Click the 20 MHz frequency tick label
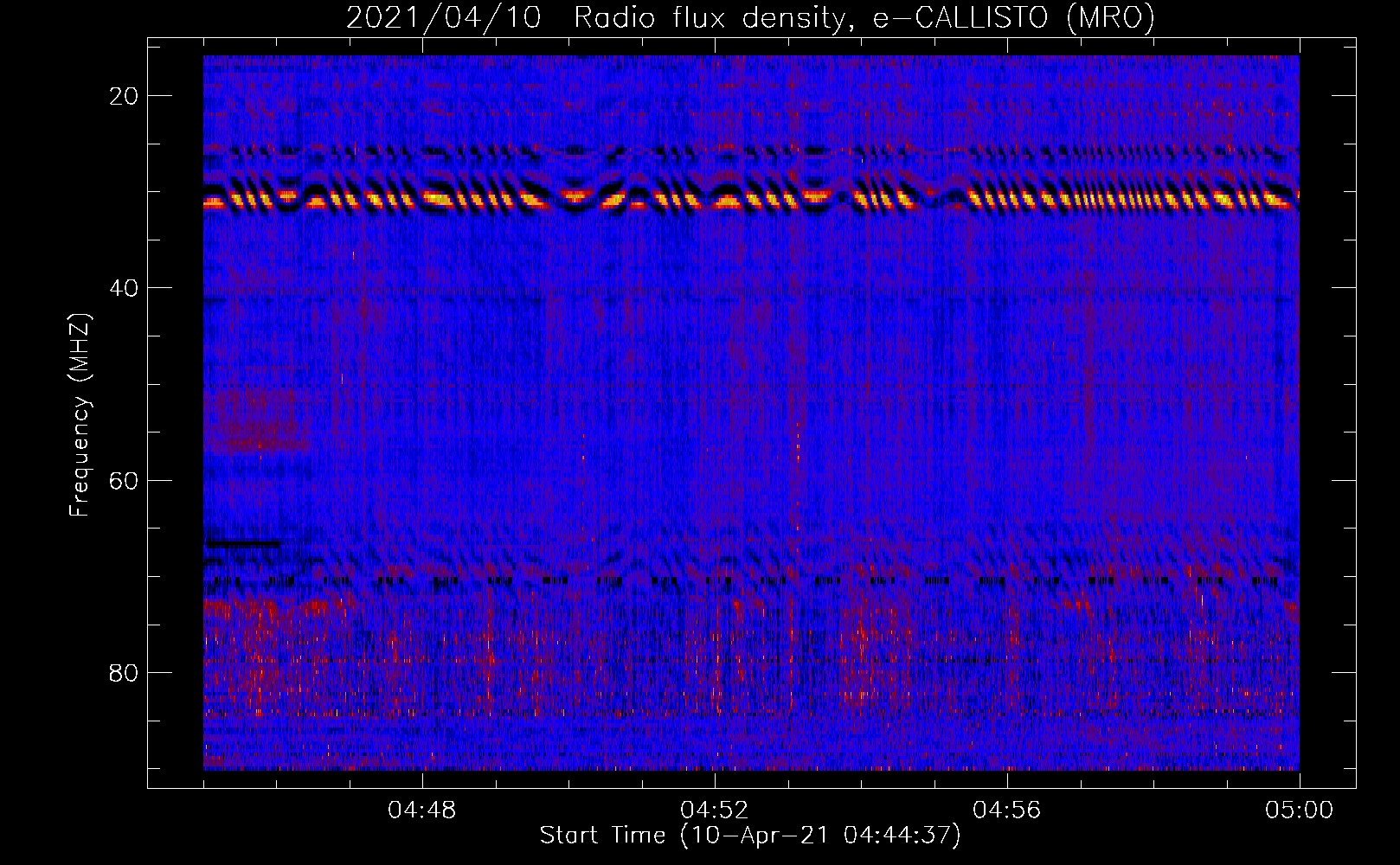Screen dimensions: 1400x865 click(x=125, y=96)
